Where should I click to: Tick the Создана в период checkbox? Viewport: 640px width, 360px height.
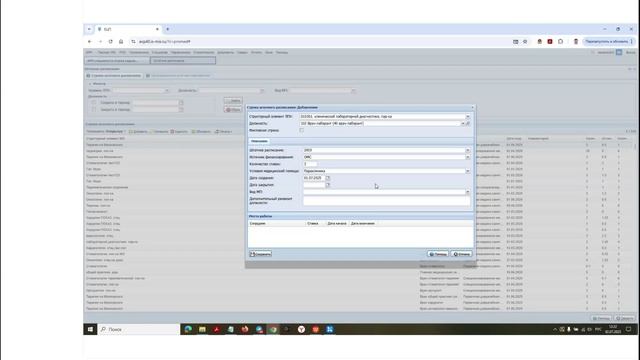tap(94, 103)
